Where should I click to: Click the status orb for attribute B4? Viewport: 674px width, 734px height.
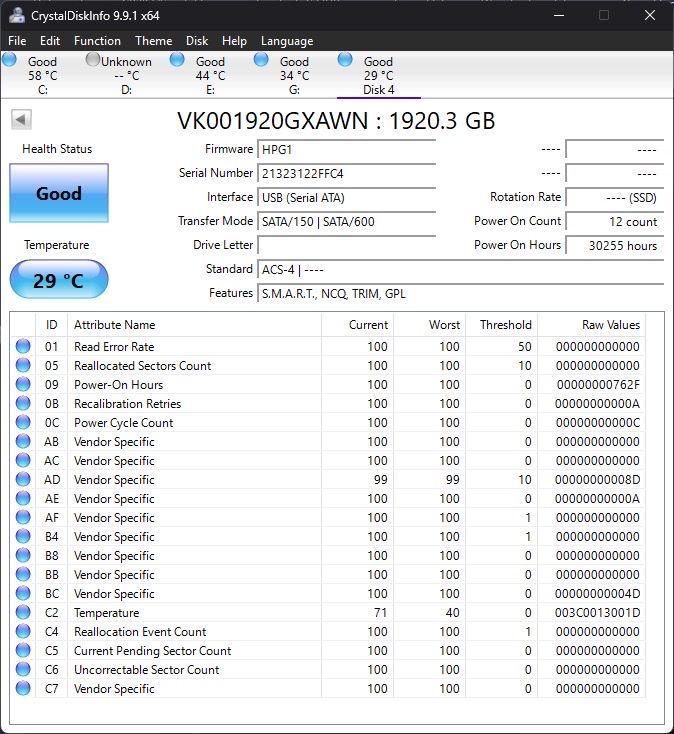coord(23,536)
